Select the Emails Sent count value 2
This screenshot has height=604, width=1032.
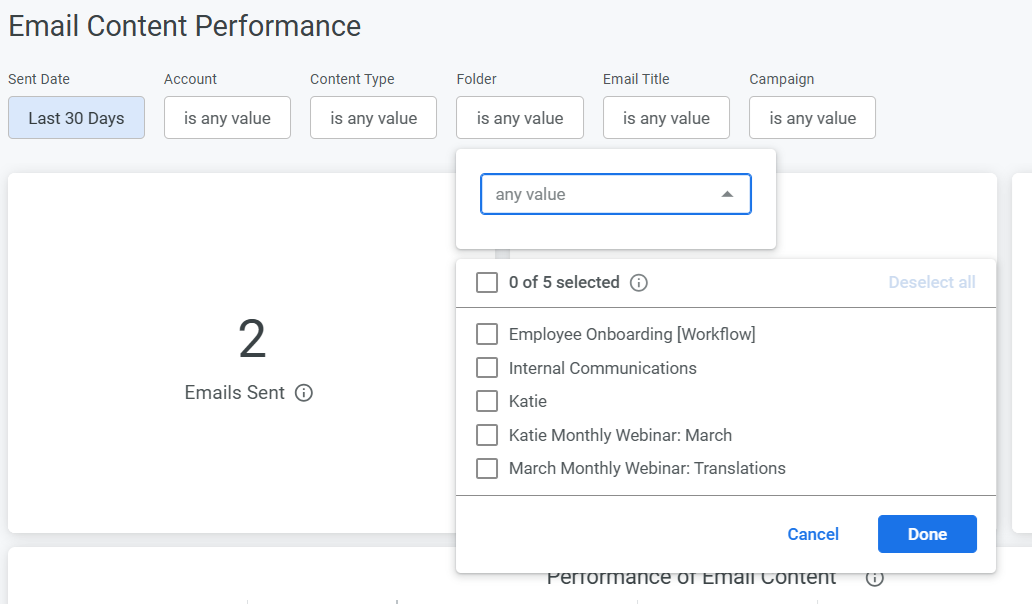click(x=252, y=339)
